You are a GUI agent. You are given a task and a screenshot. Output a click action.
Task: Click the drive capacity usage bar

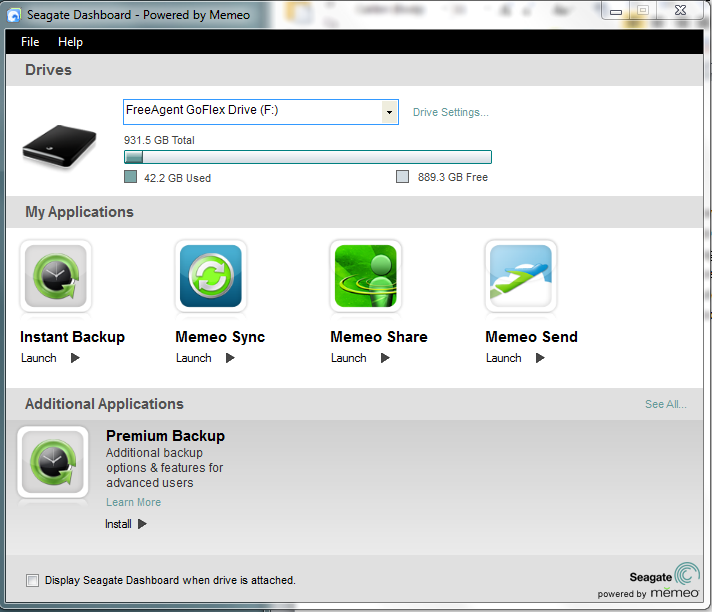(308, 157)
